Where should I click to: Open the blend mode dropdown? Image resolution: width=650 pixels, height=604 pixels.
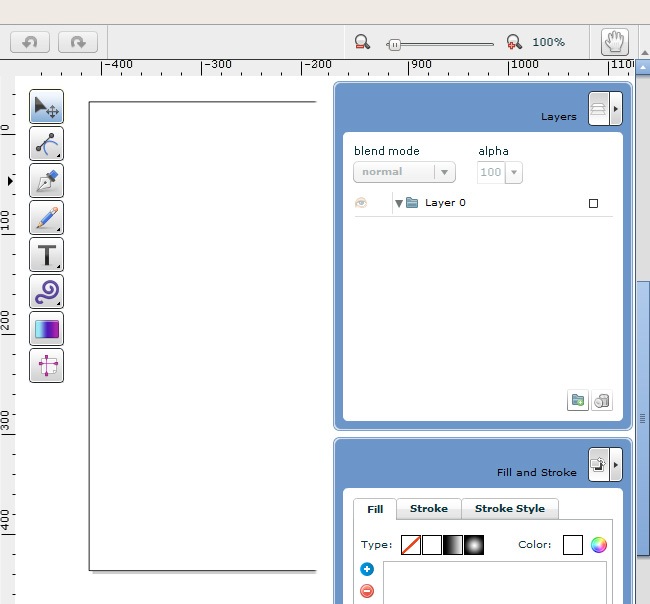pos(404,172)
